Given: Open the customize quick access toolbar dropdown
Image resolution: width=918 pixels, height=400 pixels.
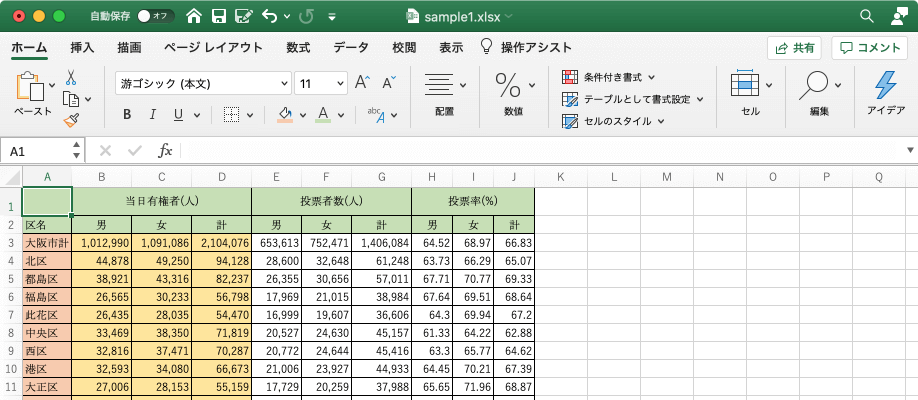Looking at the screenshot, I should [332, 17].
